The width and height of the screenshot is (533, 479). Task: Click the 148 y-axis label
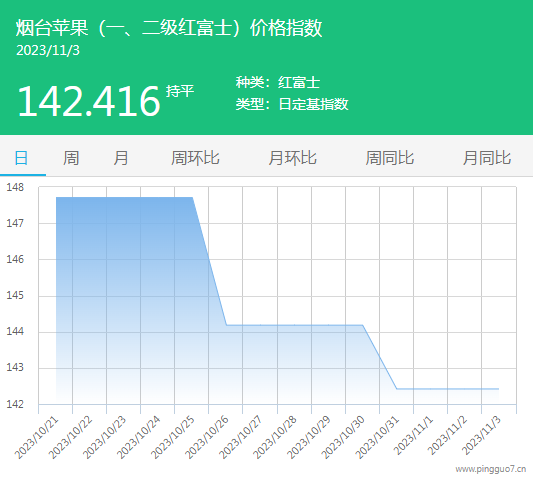(15, 187)
